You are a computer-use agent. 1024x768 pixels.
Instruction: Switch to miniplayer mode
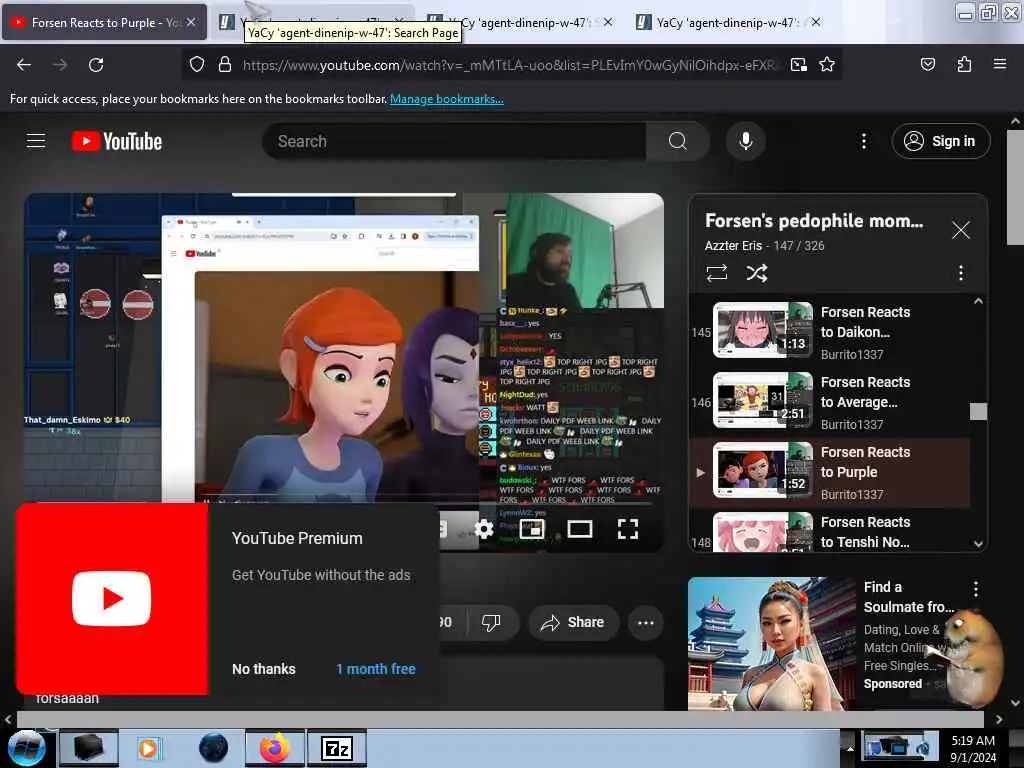532,529
